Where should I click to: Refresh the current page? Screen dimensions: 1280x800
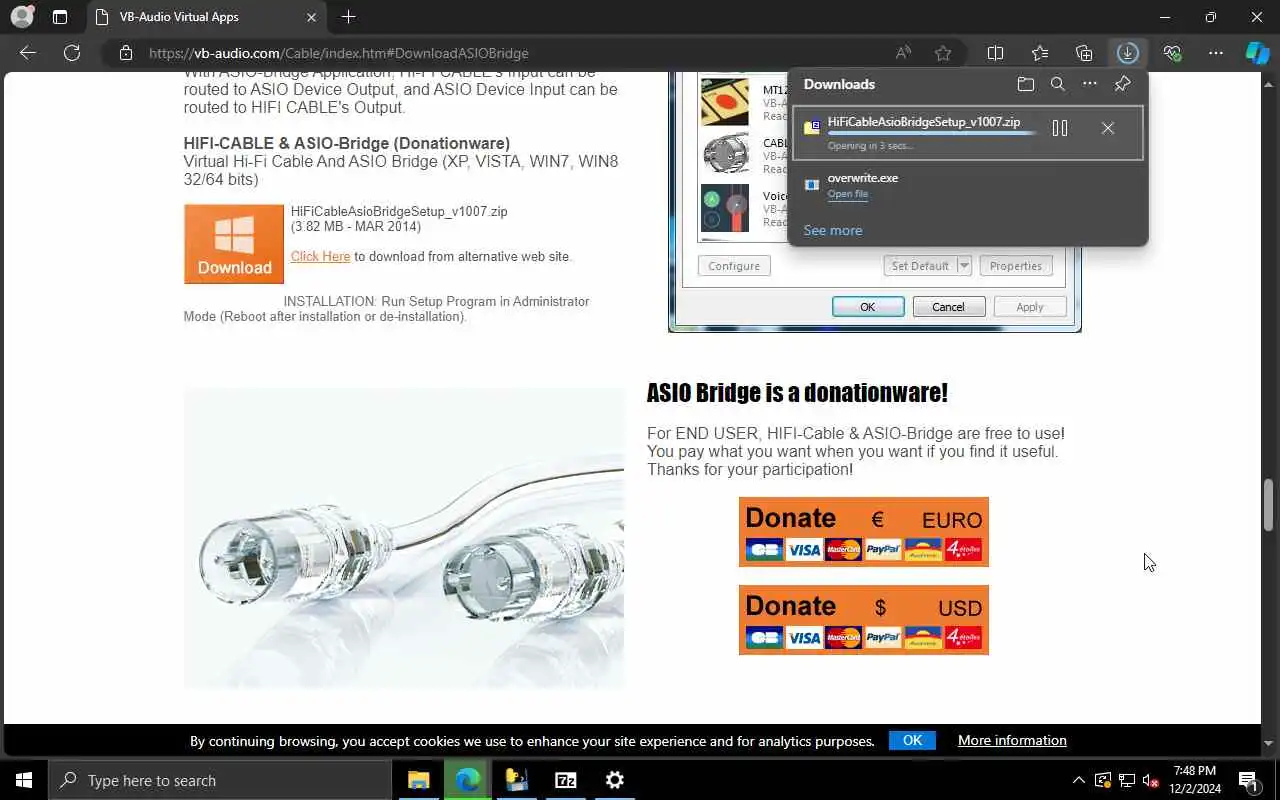tap(72, 53)
